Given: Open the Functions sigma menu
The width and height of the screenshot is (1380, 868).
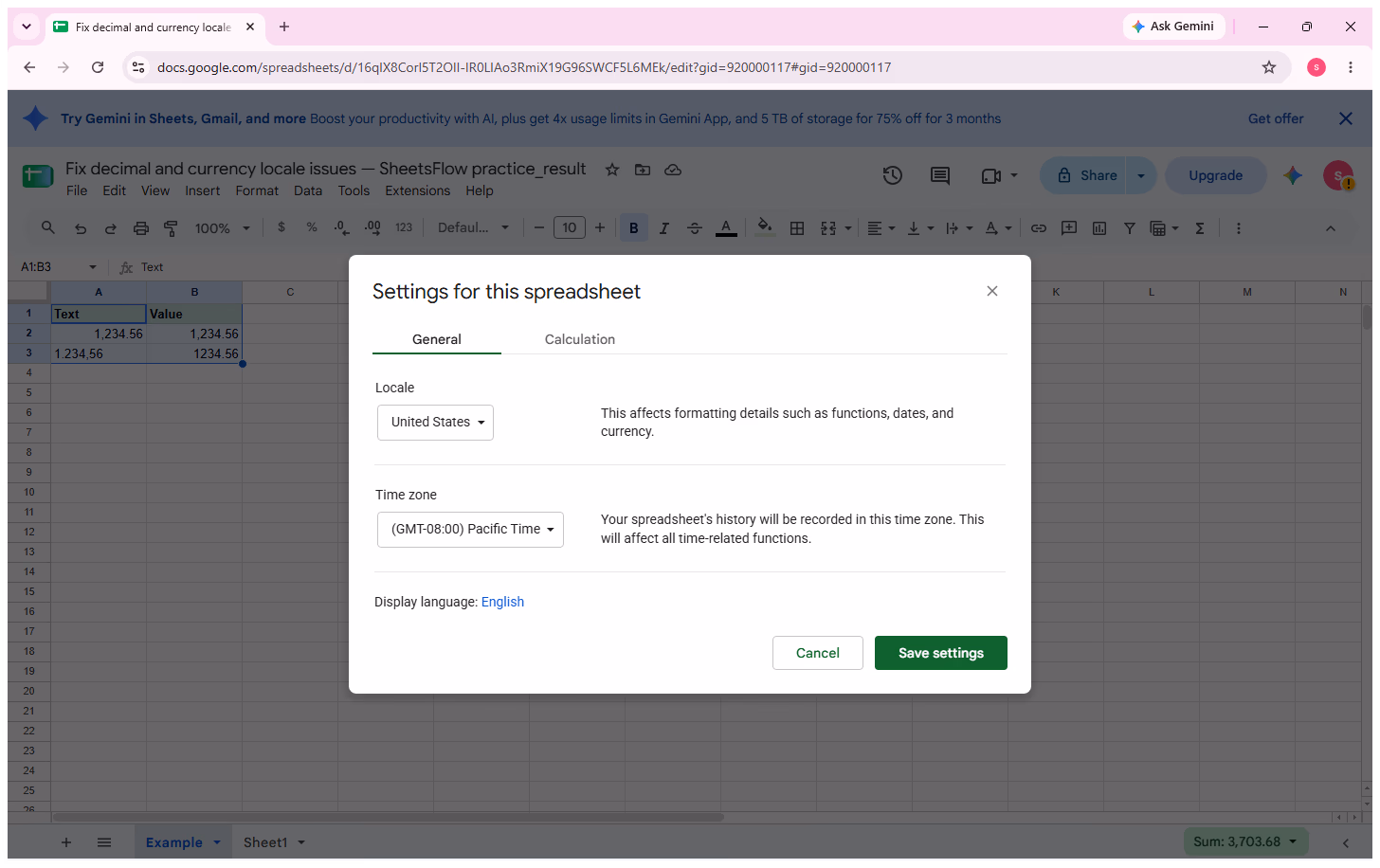Looking at the screenshot, I should pos(1200,228).
